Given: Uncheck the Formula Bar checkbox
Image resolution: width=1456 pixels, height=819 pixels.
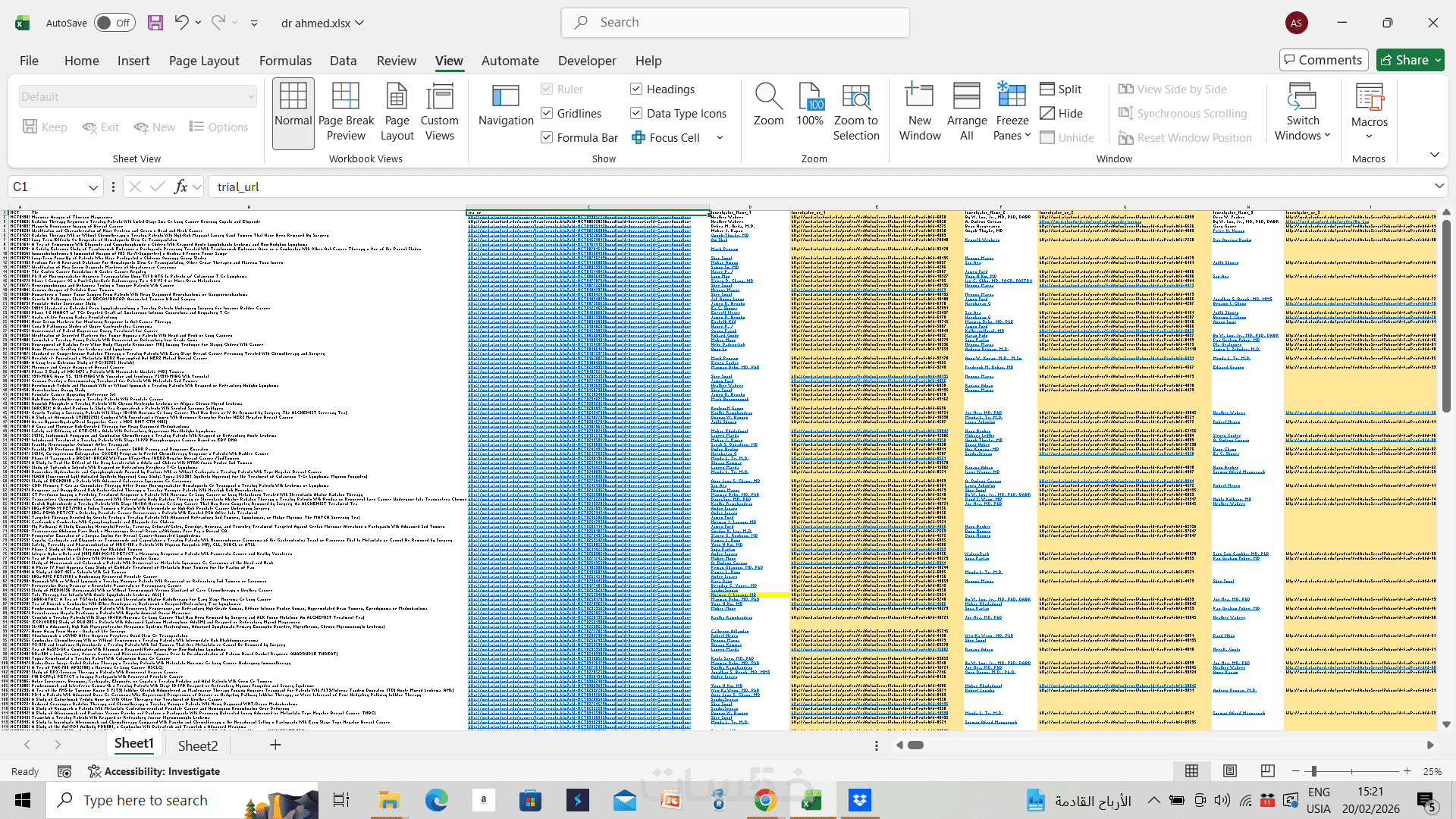Looking at the screenshot, I should (x=547, y=137).
